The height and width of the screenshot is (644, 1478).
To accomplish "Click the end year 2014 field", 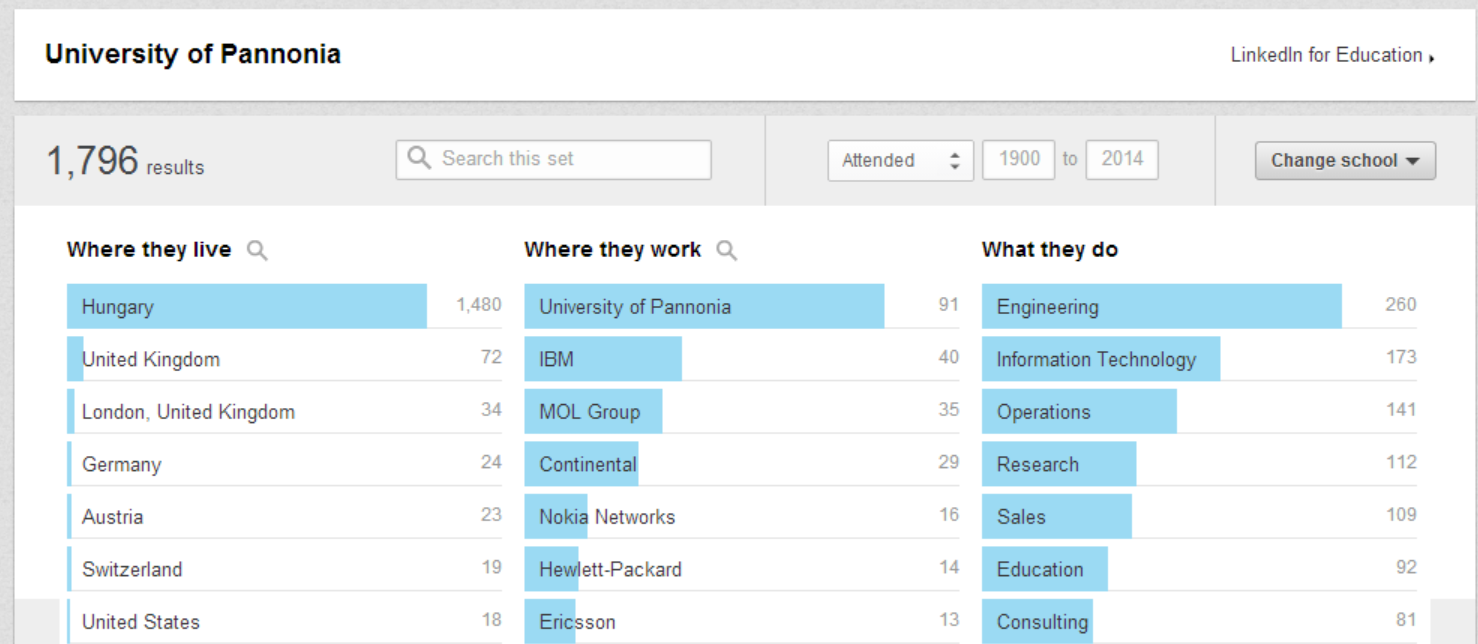I will (1121, 159).
